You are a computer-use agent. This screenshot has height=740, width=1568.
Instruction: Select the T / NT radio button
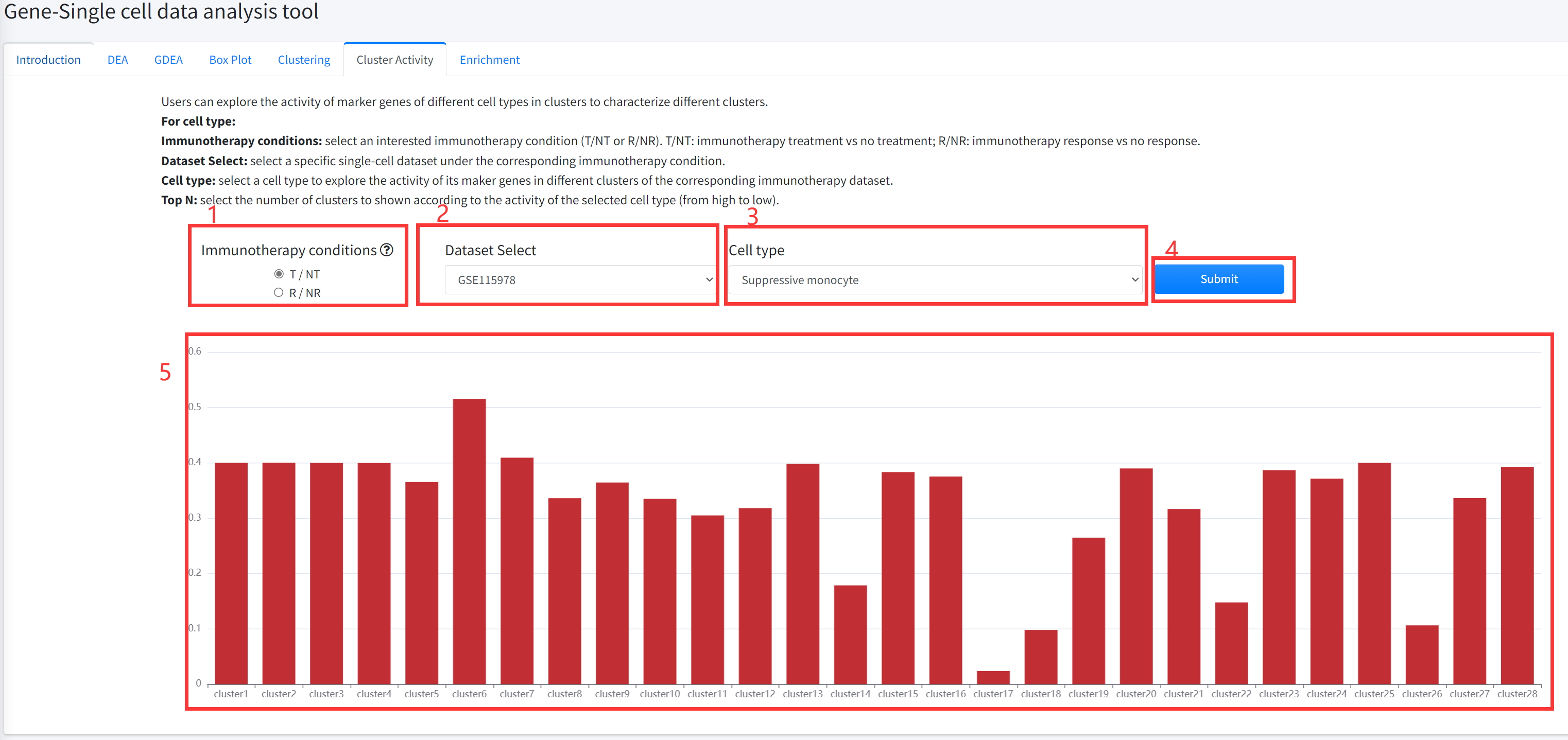pyautogui.click(x=279, y=274)
